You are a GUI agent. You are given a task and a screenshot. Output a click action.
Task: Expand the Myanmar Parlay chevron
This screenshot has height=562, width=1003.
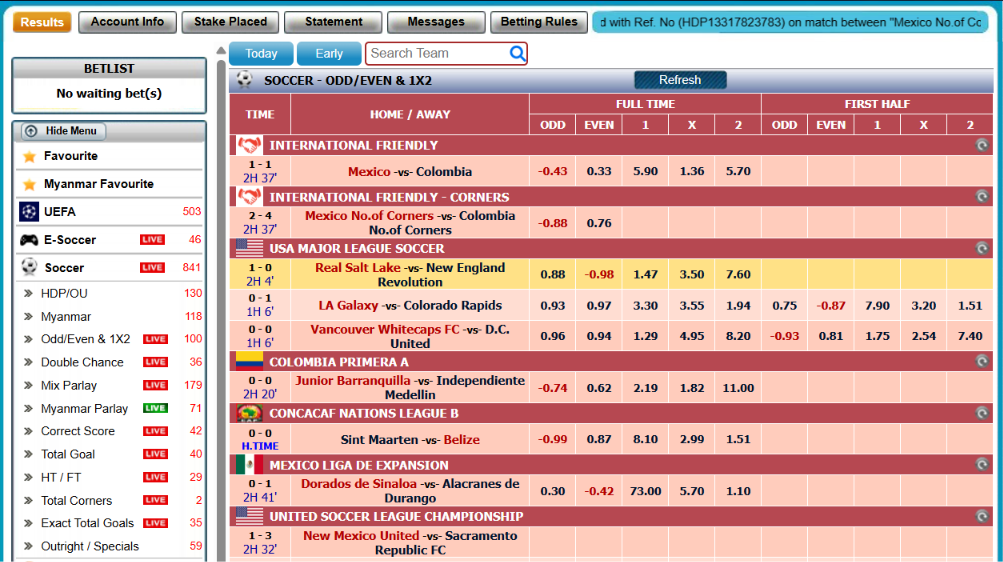point(28,409)
